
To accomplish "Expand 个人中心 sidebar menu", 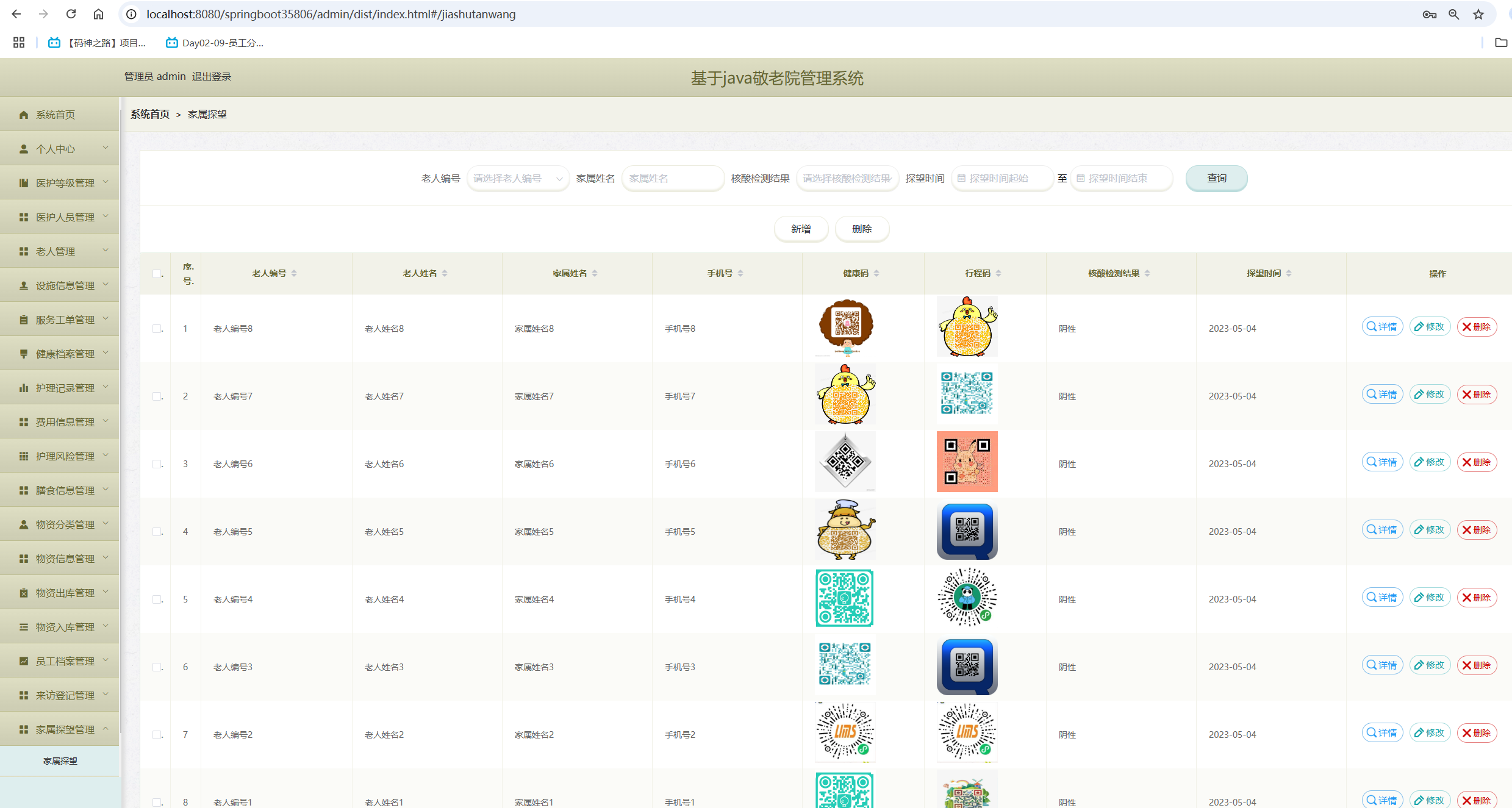I will [x=60, y=149].
